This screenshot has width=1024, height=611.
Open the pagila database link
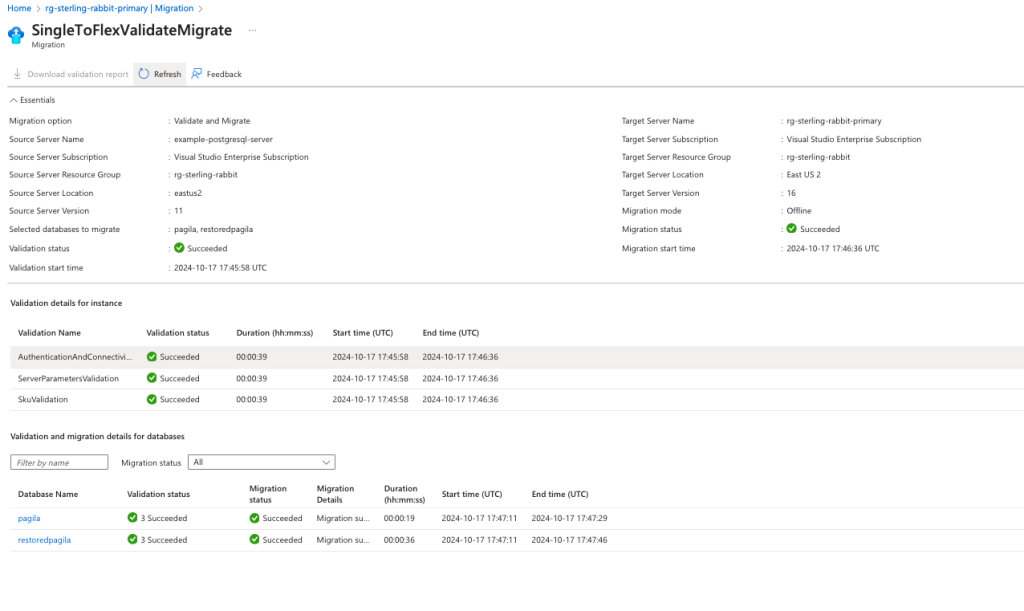(x=29, y=518)
